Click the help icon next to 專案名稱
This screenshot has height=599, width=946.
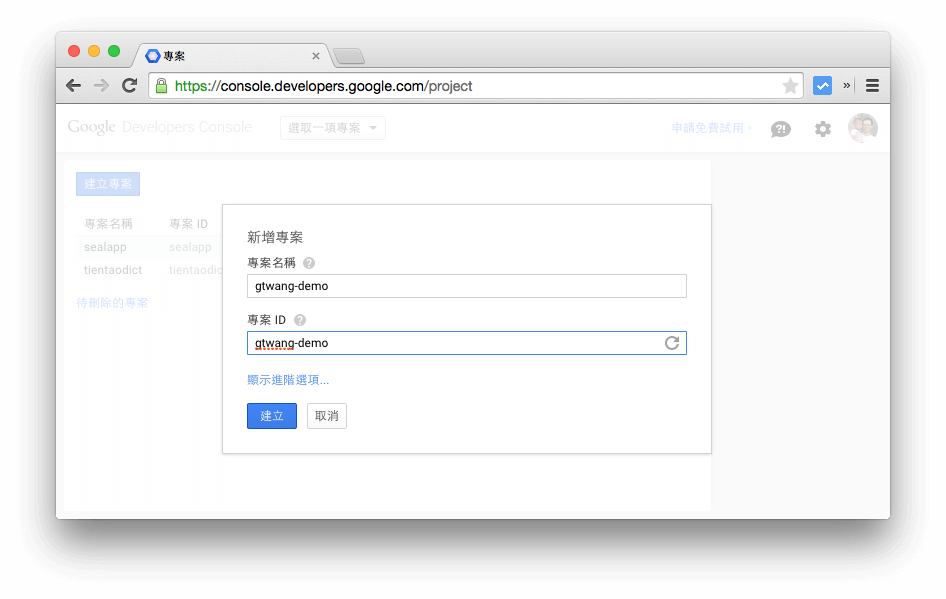tap(309, 263)
